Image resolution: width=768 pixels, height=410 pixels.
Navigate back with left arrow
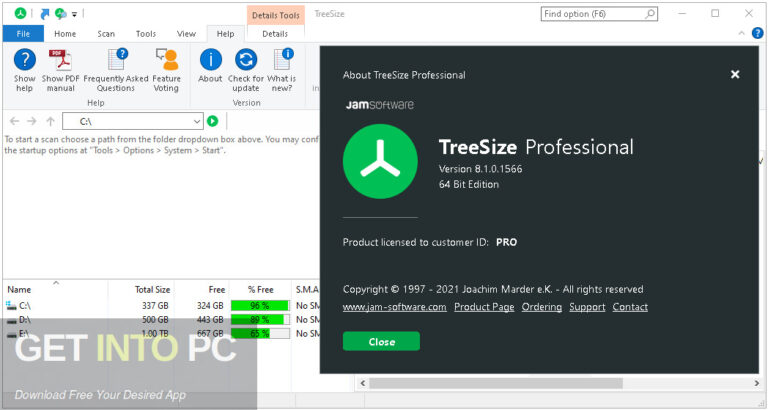15,121
